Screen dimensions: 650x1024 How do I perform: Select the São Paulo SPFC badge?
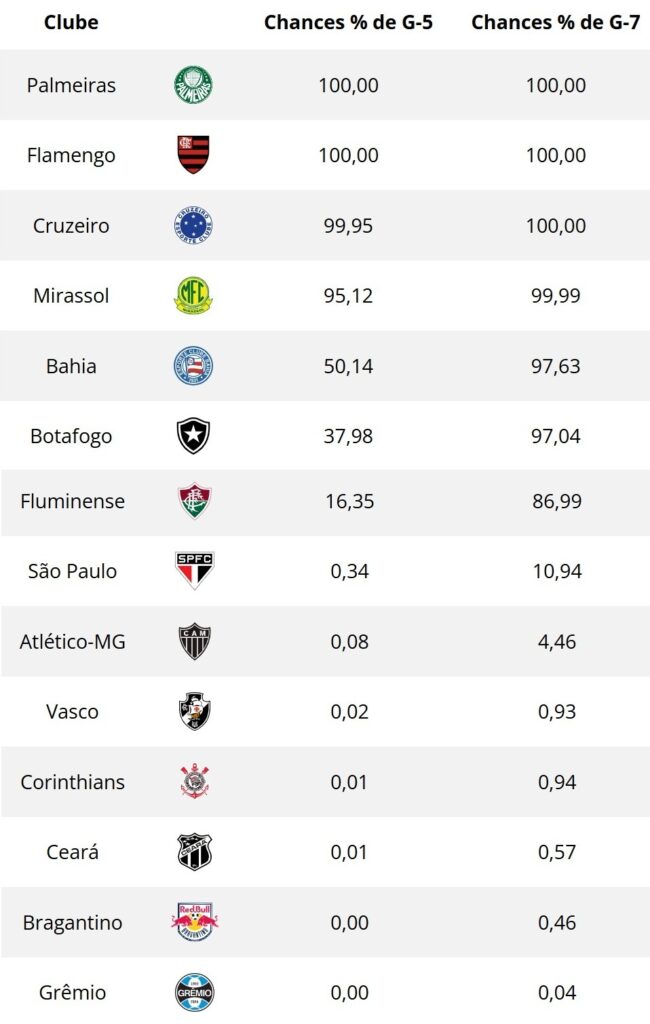pos(193,571)
